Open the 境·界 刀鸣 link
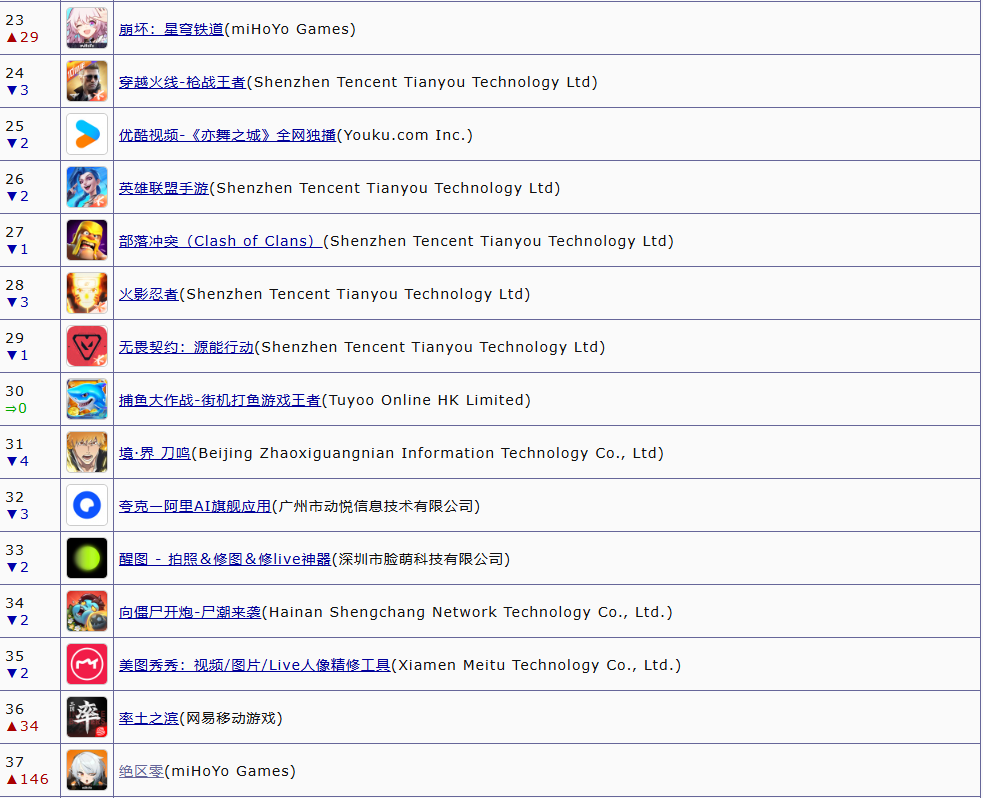Screen dimensions: 983x798 154,453
